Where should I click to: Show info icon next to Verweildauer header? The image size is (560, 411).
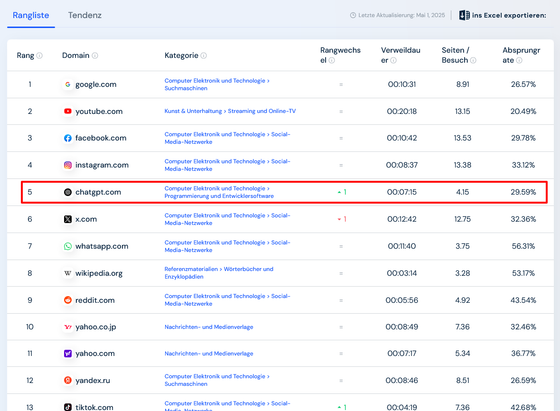(393, 60)
